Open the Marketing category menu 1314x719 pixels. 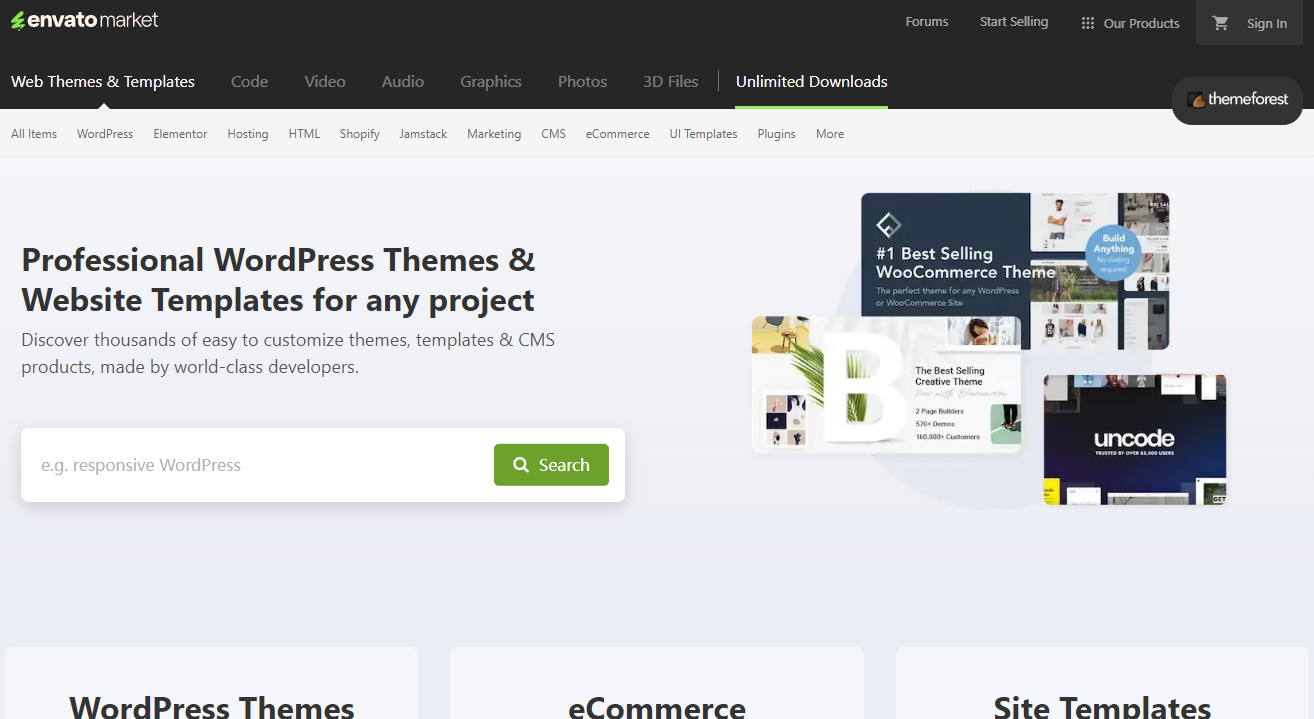(x=494, y=134)
